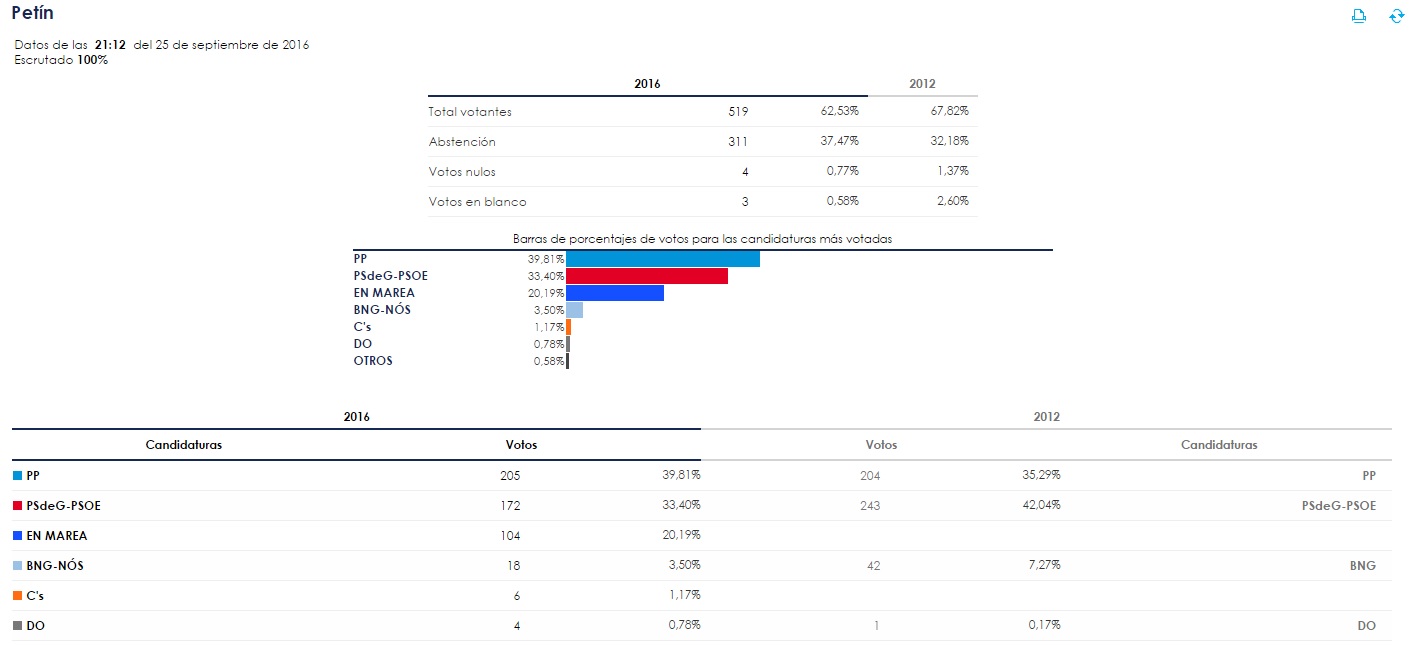
Task: Click the Petín municipality title
Action: [33, 14]
